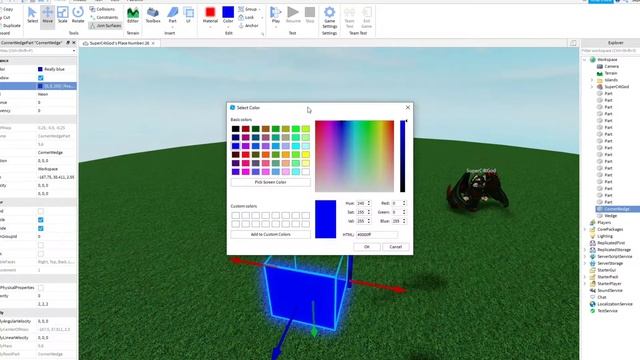This screenshot has width=640, height=360.
Task: Click Copy in the clipboard group
Action: point(8,9)
